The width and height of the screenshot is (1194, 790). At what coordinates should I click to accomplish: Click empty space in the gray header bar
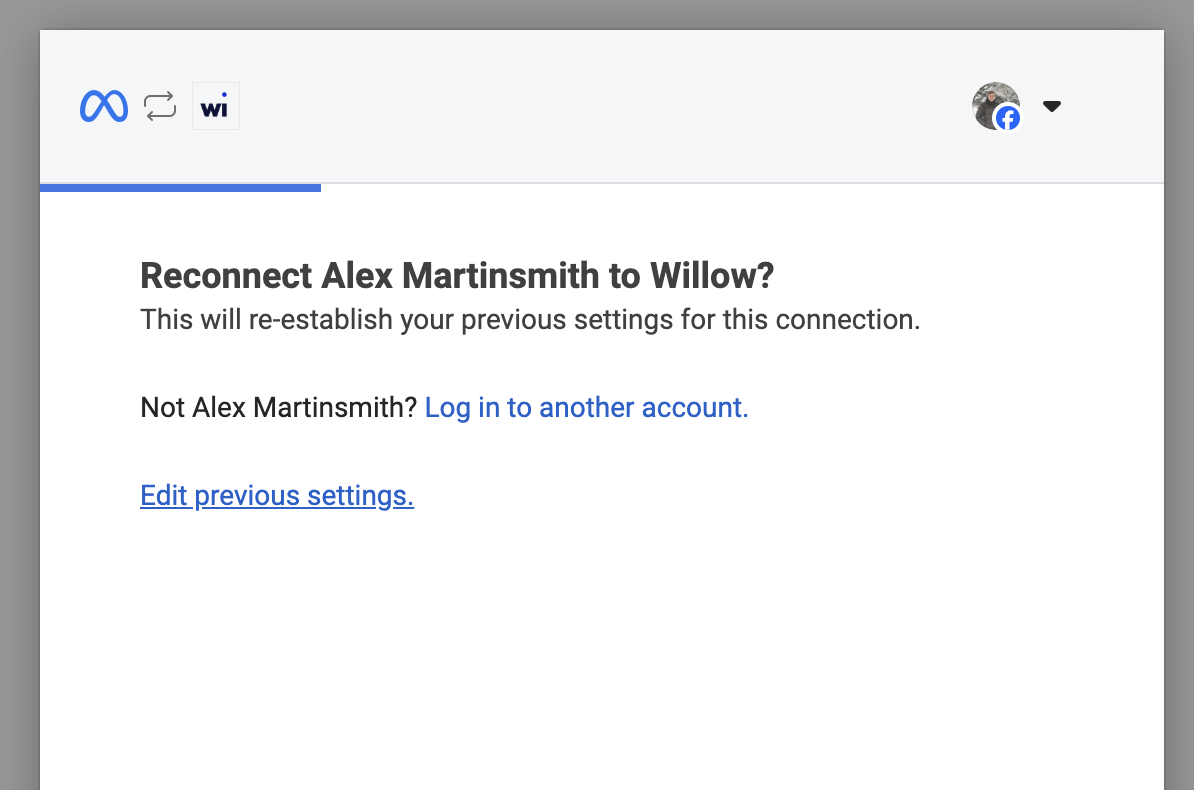(600, 106)
